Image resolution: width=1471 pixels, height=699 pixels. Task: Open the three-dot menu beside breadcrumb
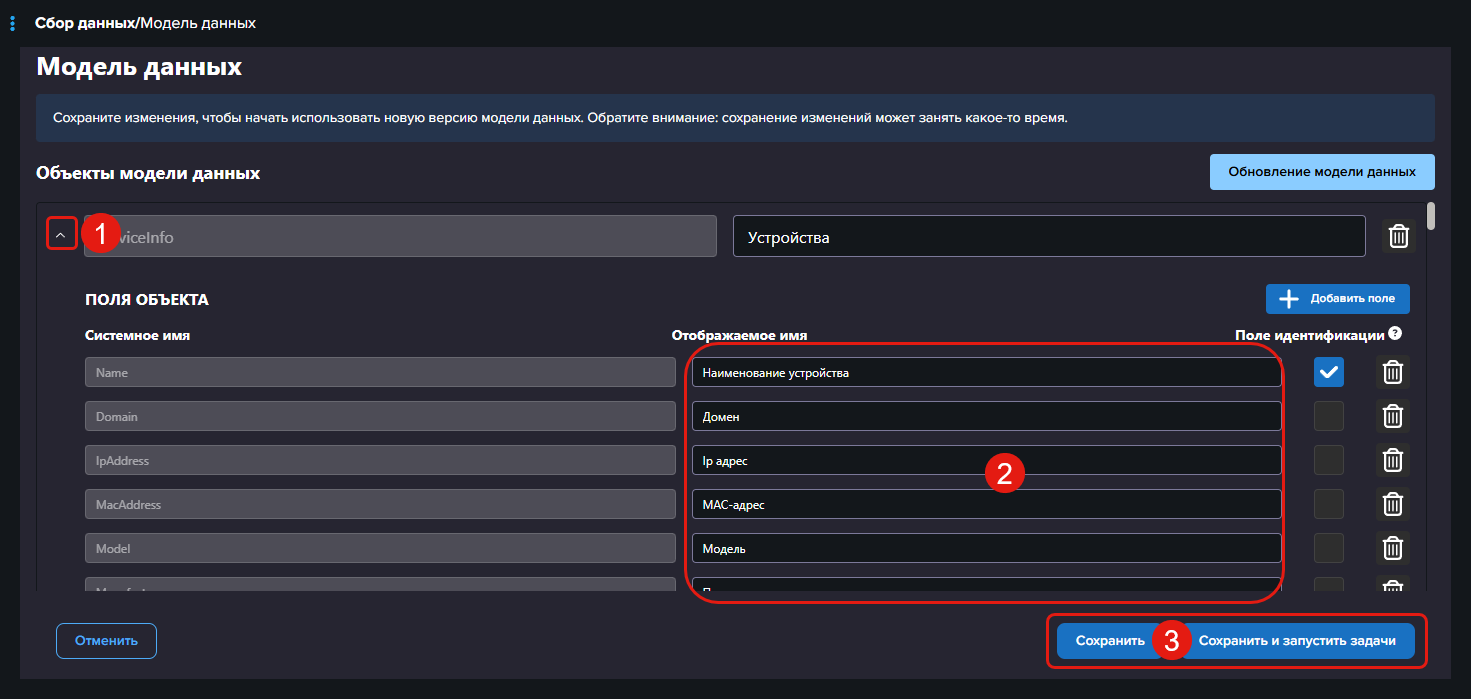click(12, 23)
